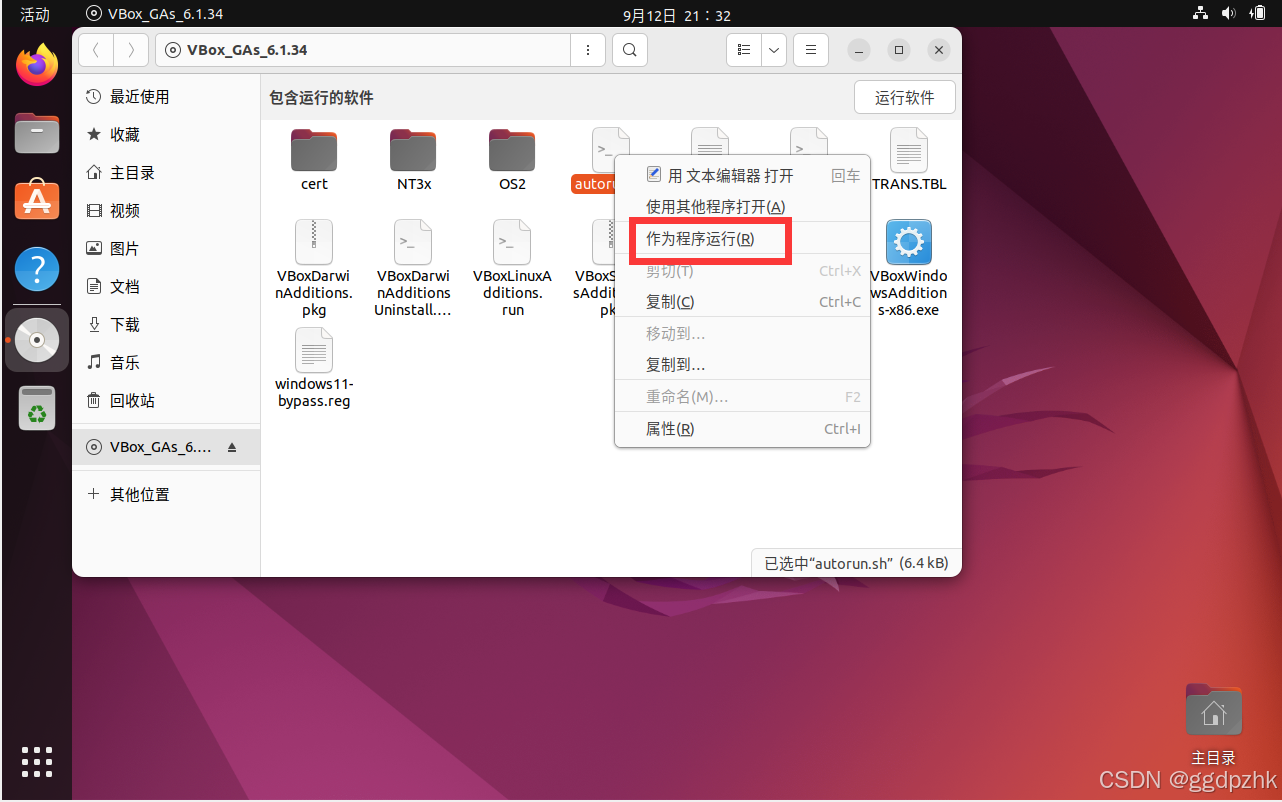Screen dimensions: 1282x802
Task: Open the battery icon in top bar
Action: [1256, 14]
